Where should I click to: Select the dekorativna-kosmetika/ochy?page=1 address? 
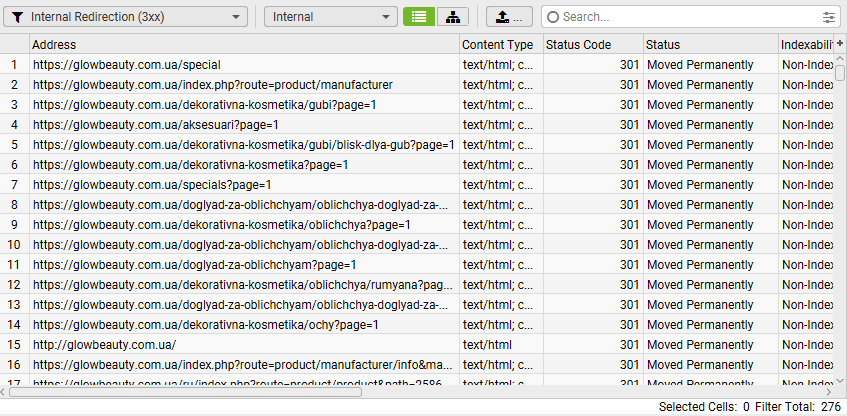pyautogui.click(x=206, y=325)
